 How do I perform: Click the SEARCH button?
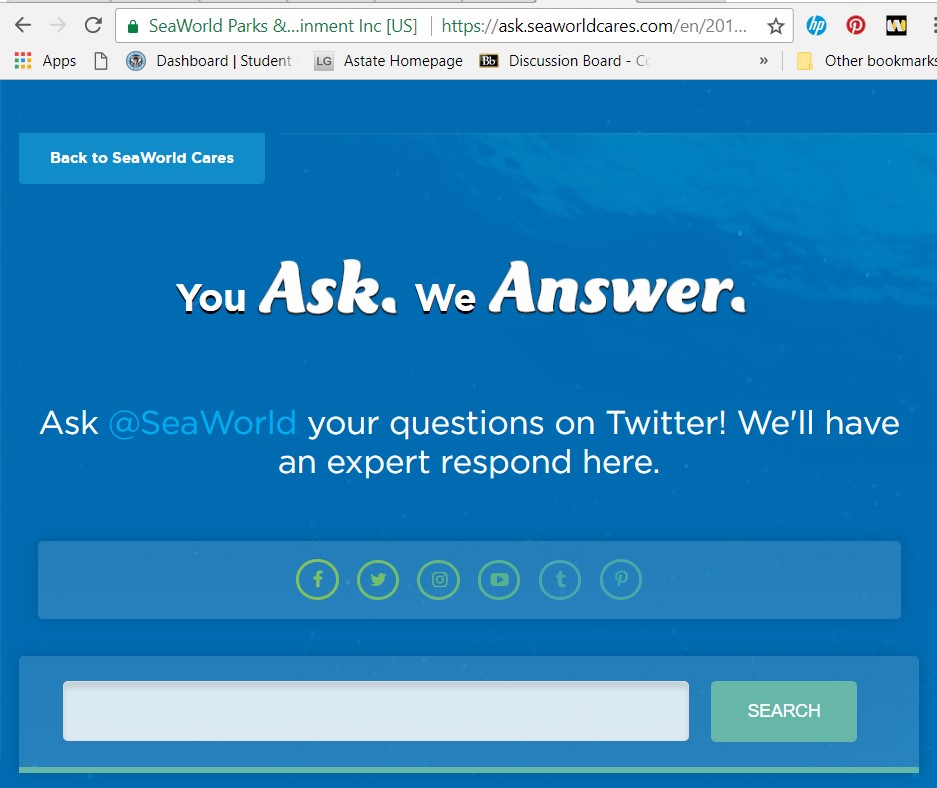pyautogui.click(x=783, y=711)
